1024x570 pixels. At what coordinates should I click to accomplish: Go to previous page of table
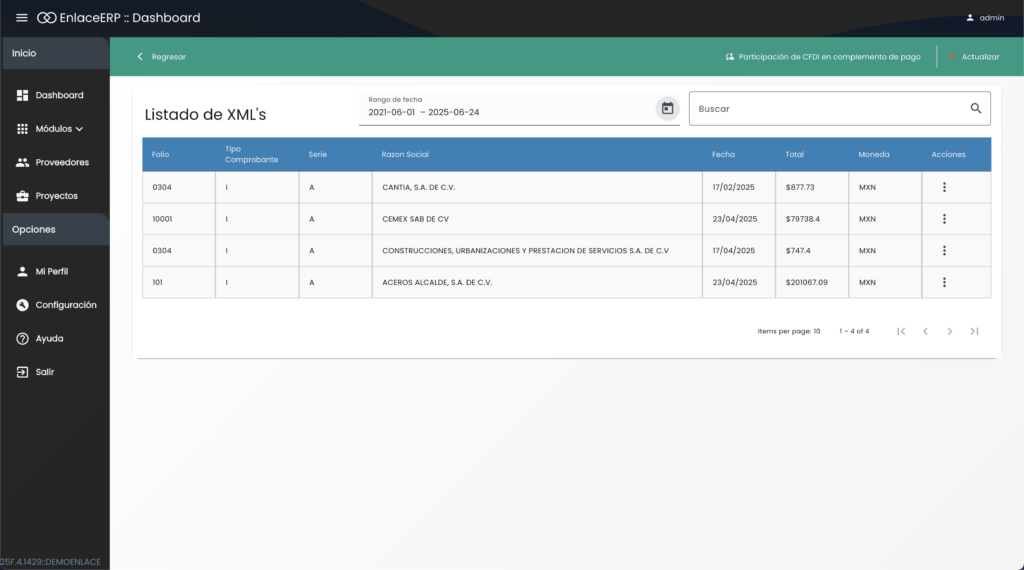tap(925, 331)
